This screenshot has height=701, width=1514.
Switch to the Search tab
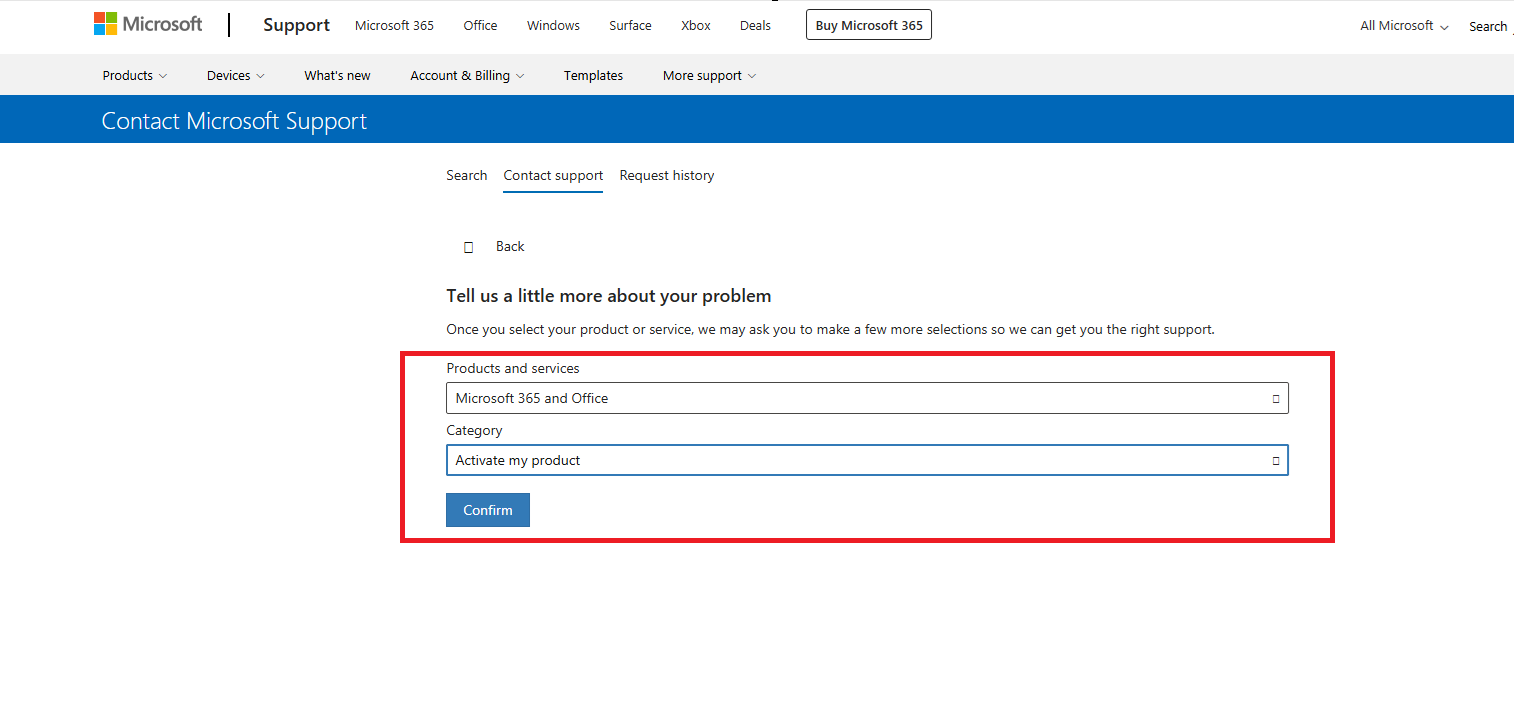(467, 175)
